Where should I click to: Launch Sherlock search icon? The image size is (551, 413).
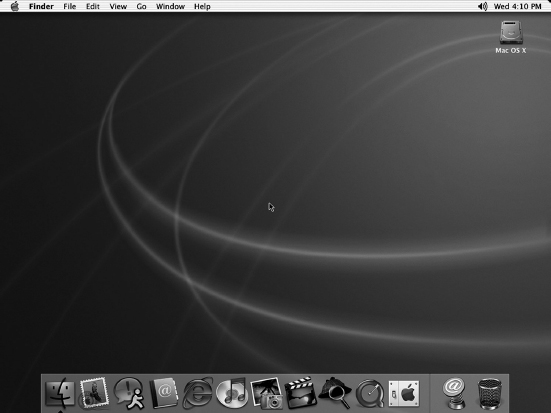click(x=335, y=393)
